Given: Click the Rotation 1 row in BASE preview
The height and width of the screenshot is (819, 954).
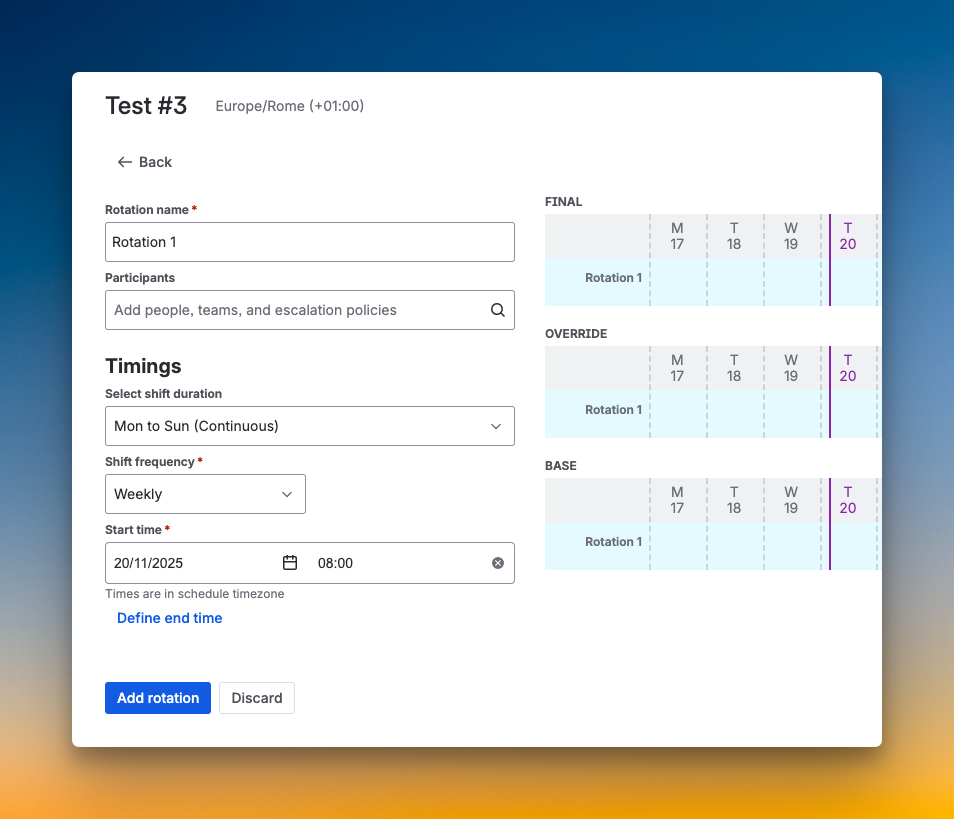Looking at the screenshot, I should (x=613, y=541).
